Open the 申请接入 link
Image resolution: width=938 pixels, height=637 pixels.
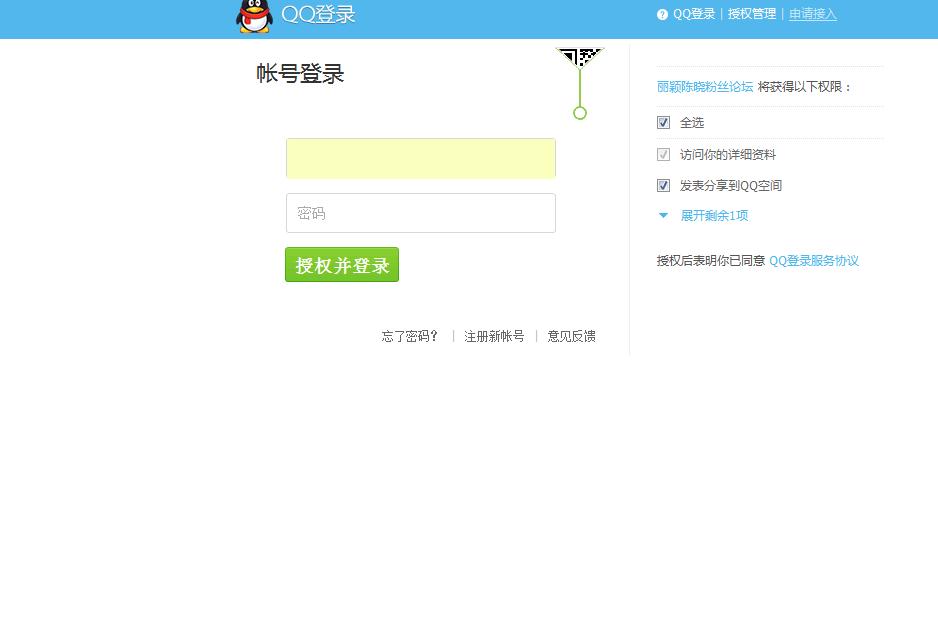tap(812, 14)
